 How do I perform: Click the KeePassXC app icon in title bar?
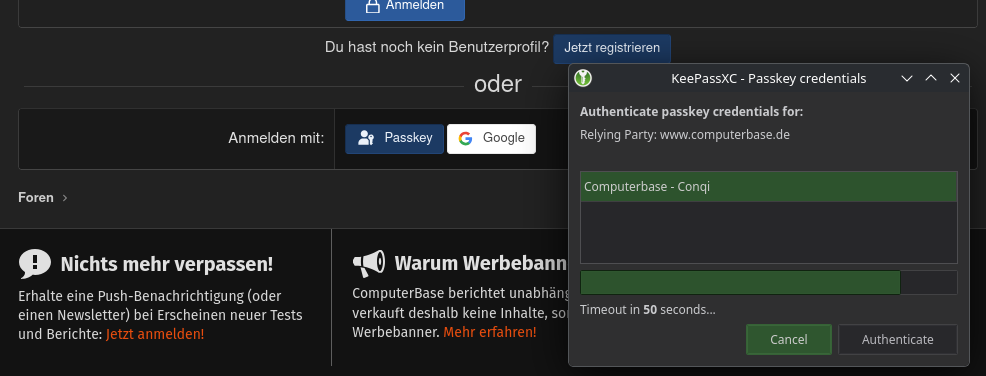[584, 78]
